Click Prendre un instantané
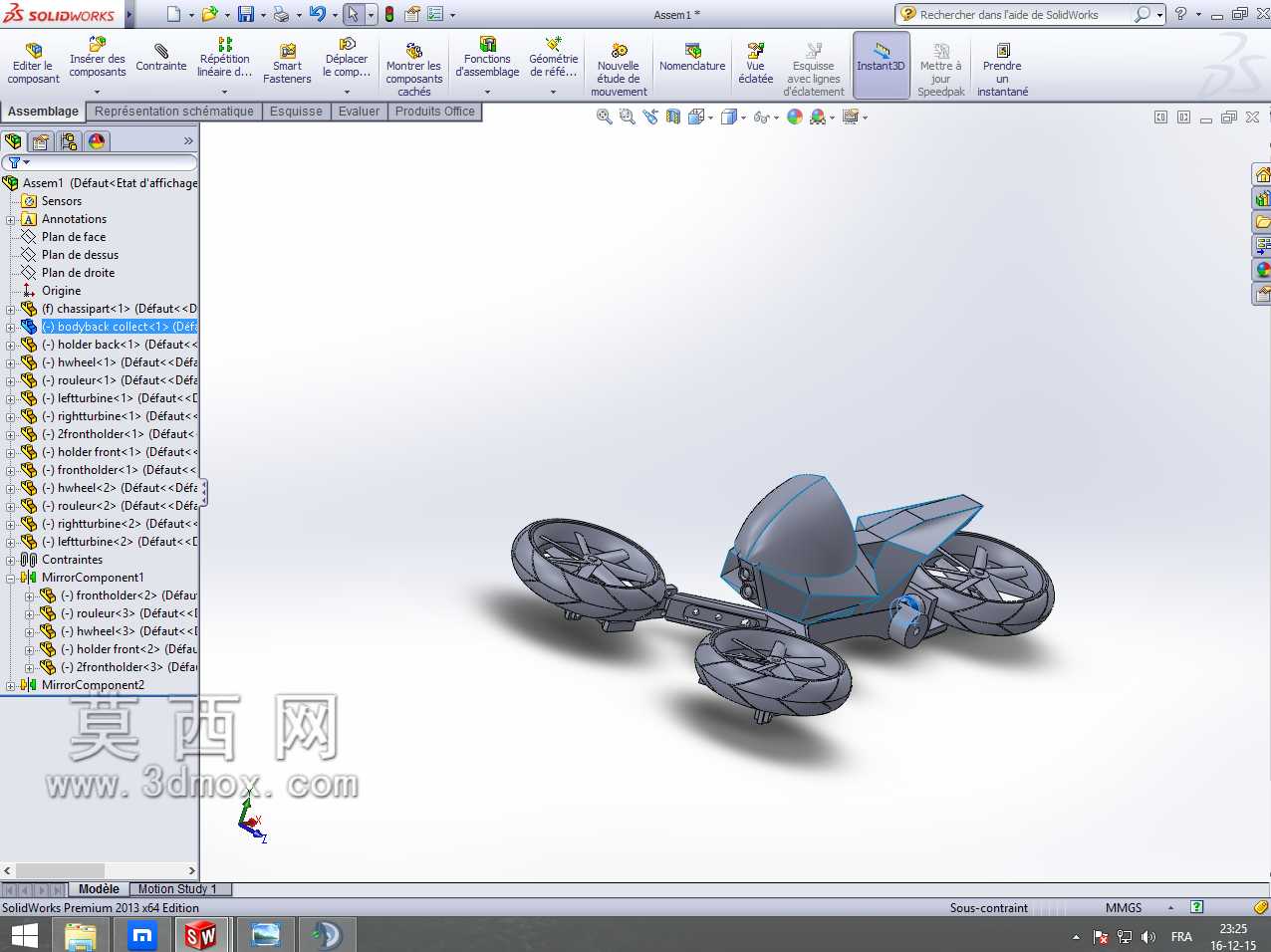 [x=1003, y=70]
